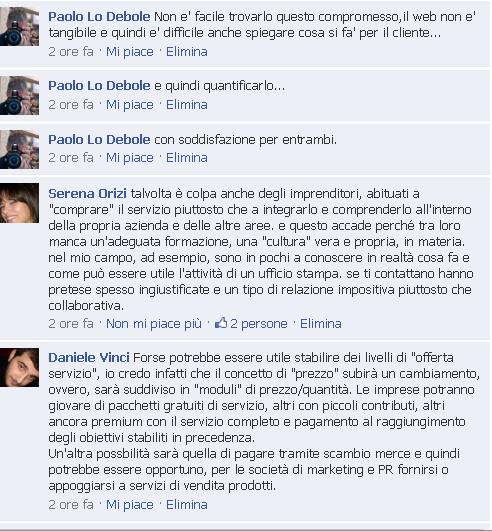Like Daniele Vinci's comment
This screenshot has height=531, width=492.
(130, 505)
